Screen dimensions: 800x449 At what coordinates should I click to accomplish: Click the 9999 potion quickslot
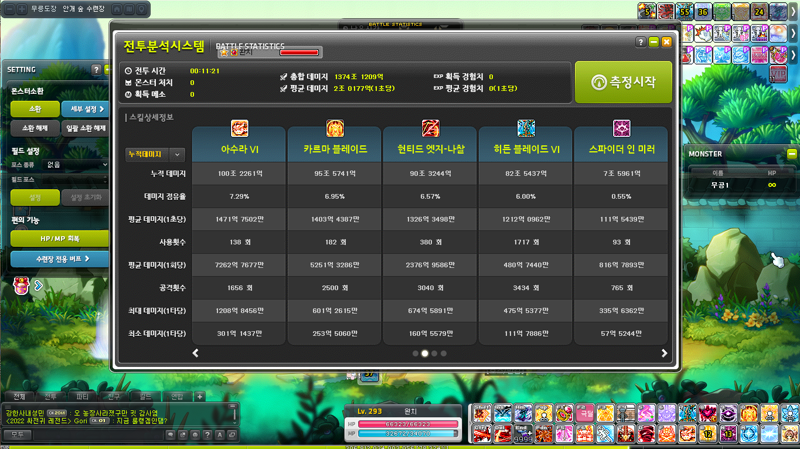coord(523,434)
